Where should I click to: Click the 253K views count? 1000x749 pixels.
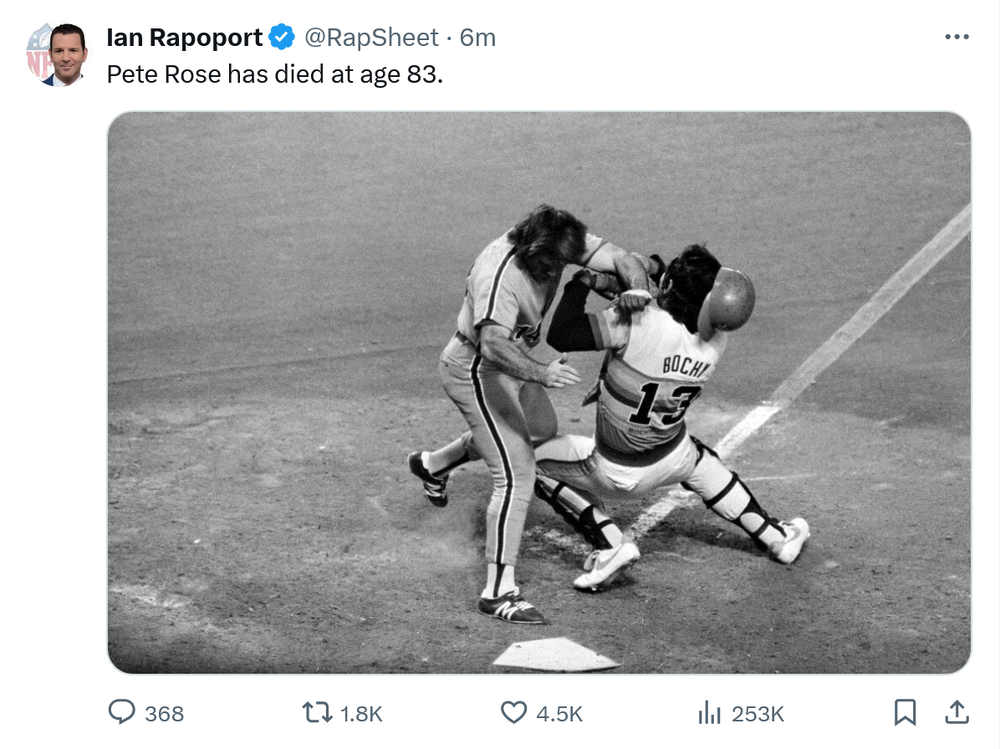[x=758, y=713]
